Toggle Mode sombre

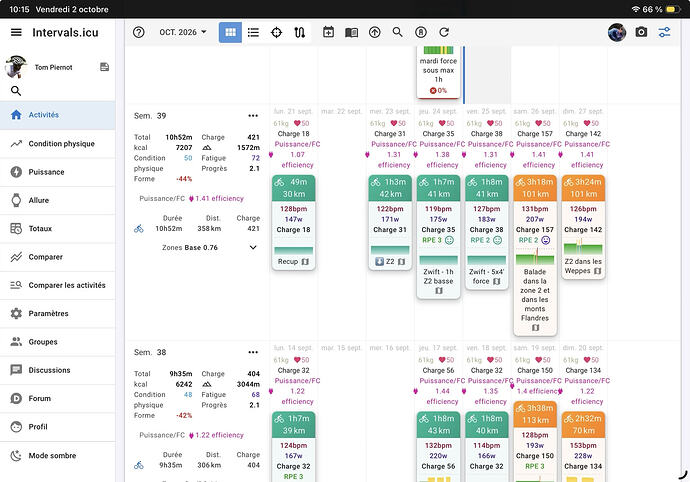click(58, 456)
